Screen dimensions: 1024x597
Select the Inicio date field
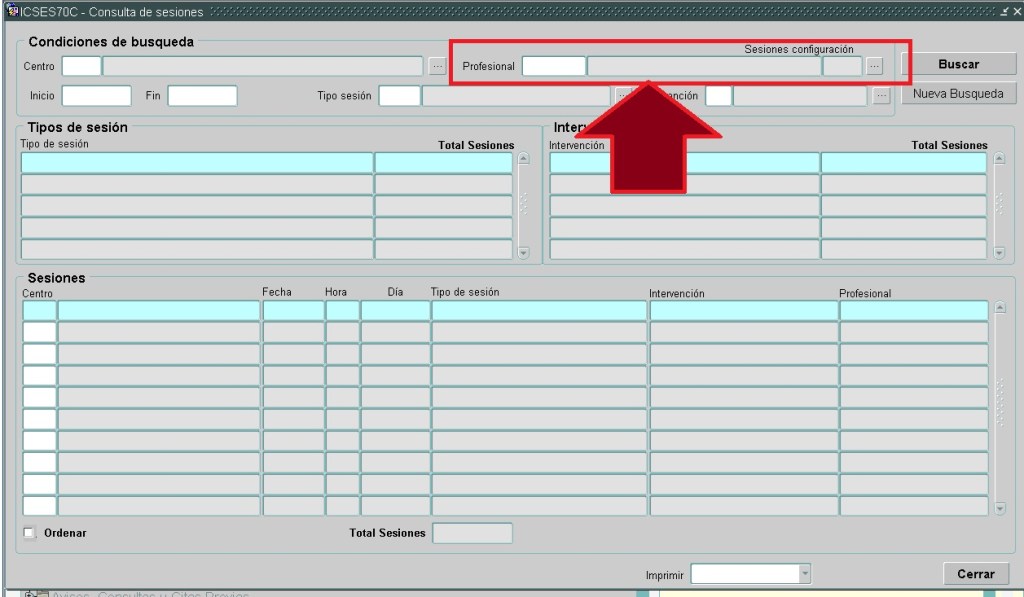(96, 96)
